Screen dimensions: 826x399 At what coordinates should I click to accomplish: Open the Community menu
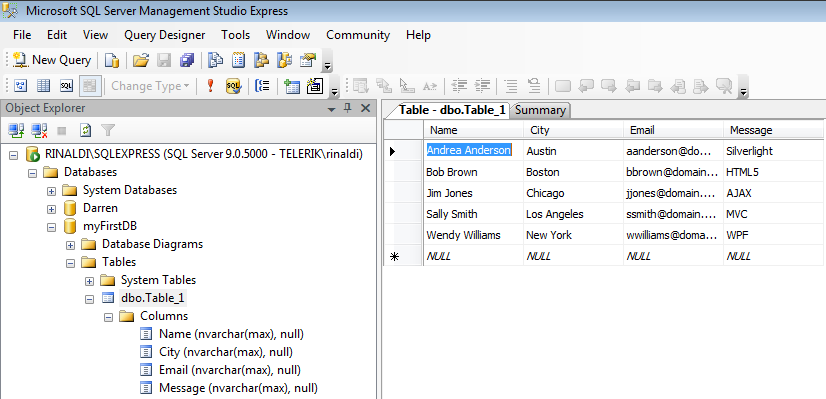pos(358,35)
